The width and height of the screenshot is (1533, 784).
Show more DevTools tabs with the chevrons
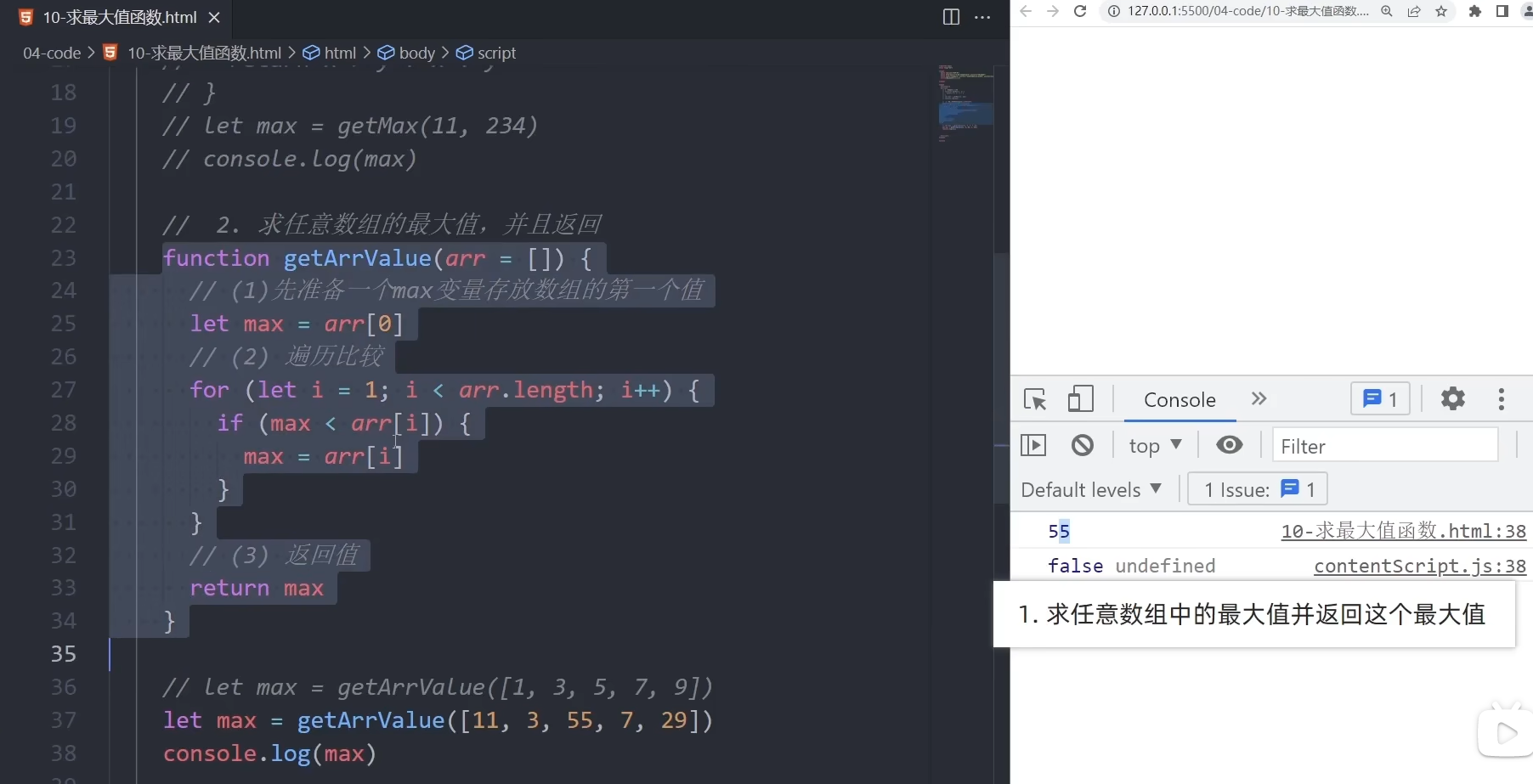pos(1259,398)
